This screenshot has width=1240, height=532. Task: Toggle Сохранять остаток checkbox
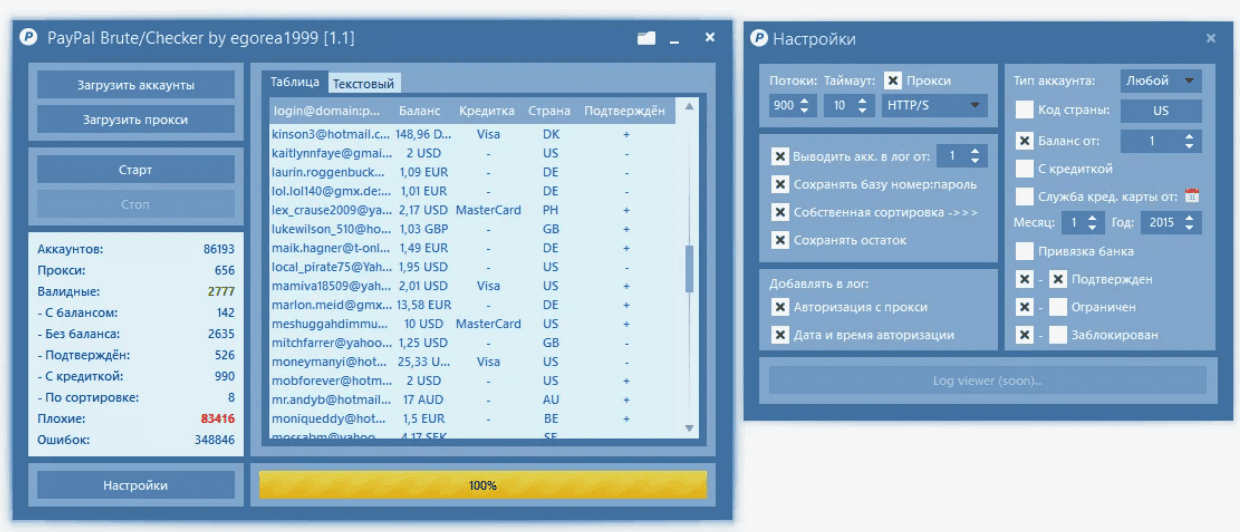tap(780, 241)
